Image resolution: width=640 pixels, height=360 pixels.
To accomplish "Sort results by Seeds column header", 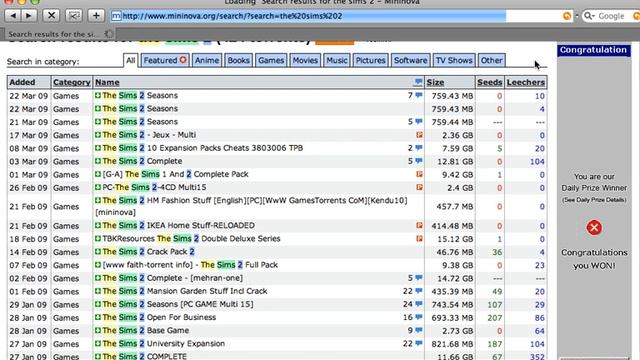I will pyautogui.click(x=490, y=82).
